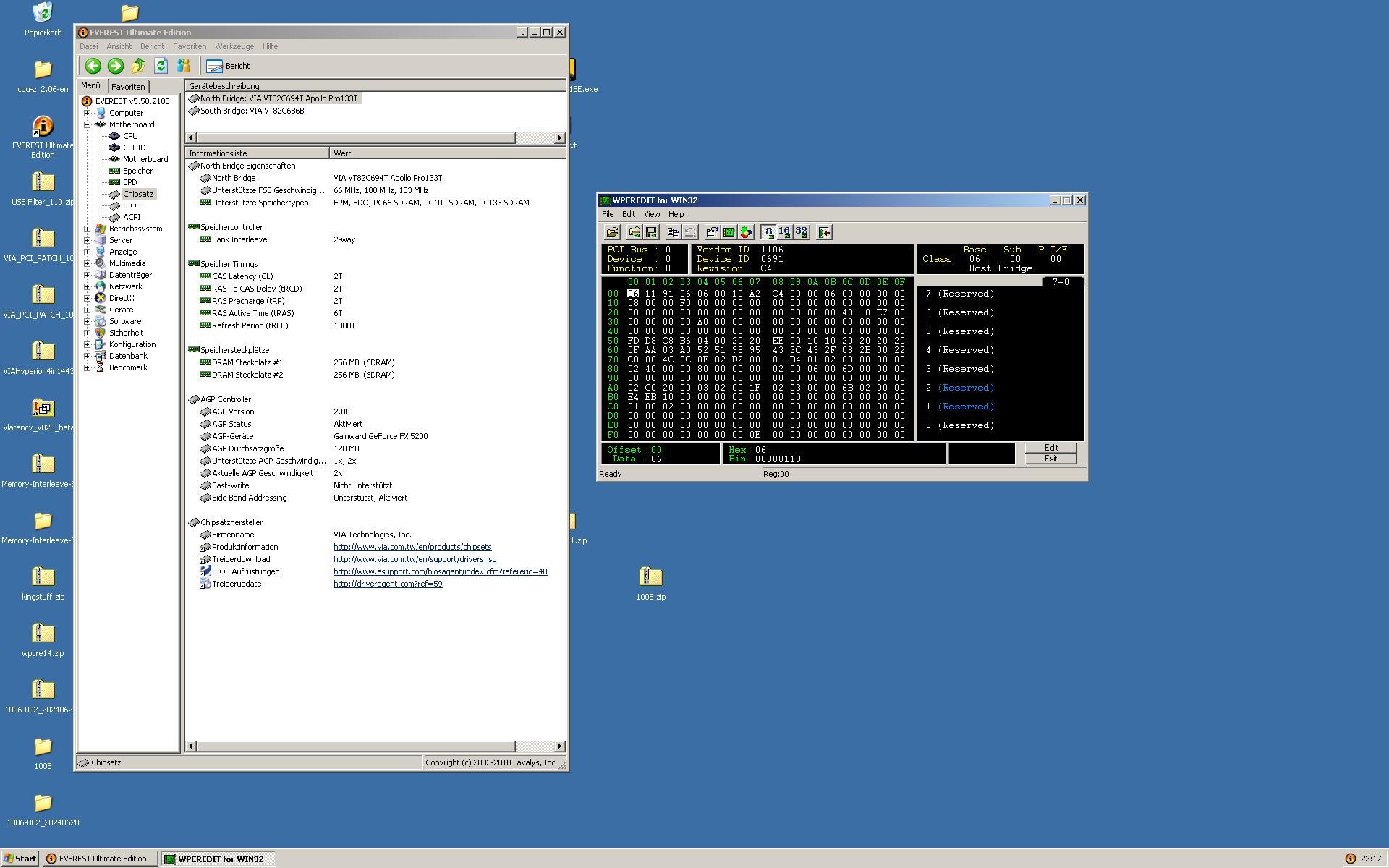This screenshot has width=1389, height=868.
Task: Select South Bridge VIA VT82C686B entry
Action: coord(252,111)
